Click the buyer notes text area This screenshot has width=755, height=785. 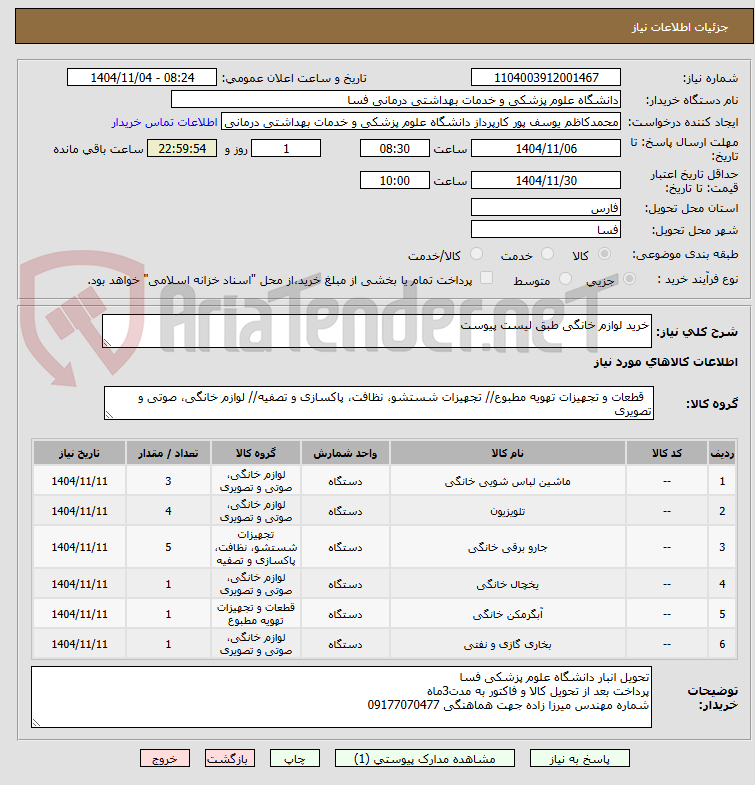341,697
